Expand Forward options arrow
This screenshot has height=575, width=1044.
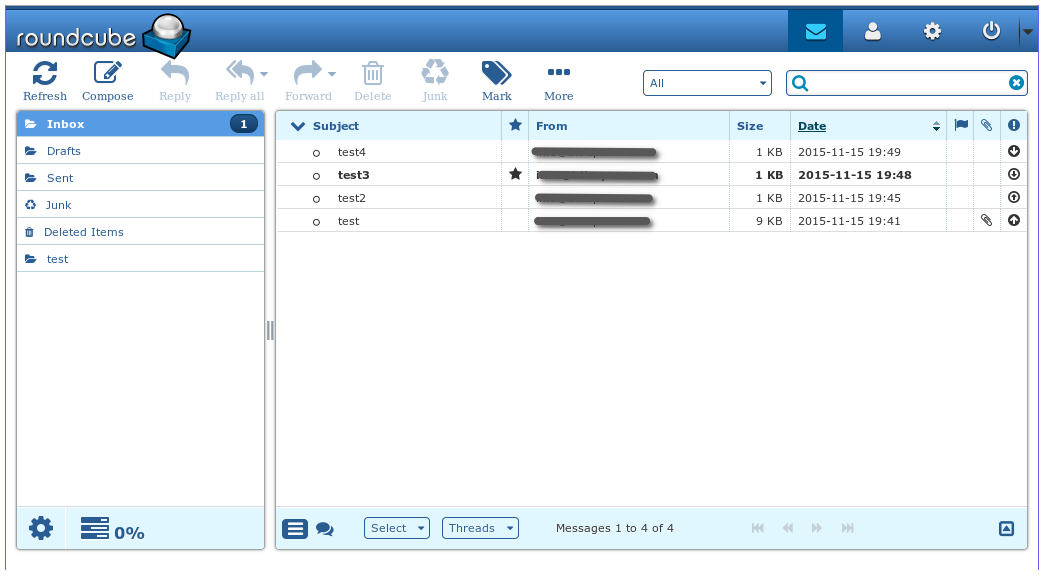pos(332,74)
